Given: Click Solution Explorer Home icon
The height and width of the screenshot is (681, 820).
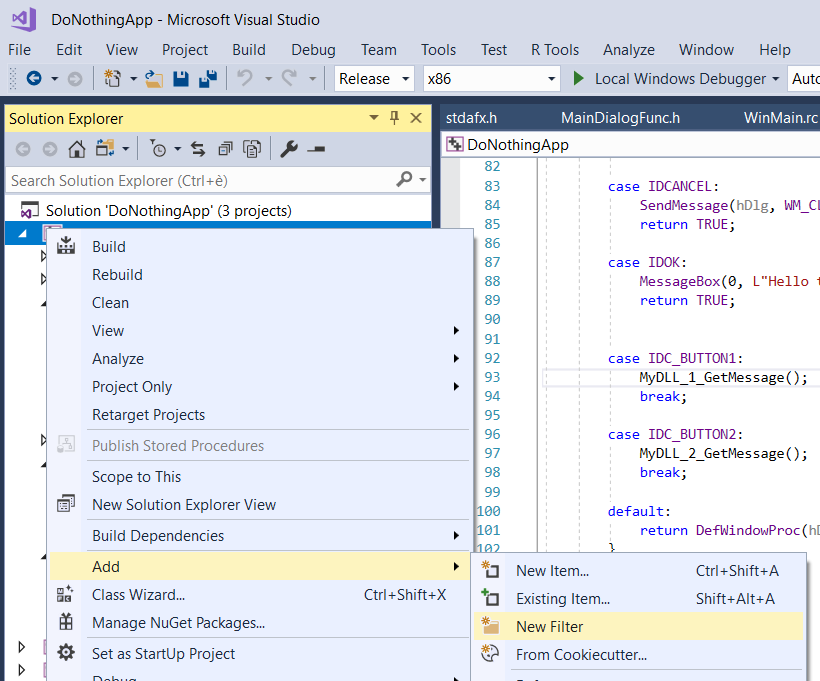Looking at the screenshot, I should (77, 150).
